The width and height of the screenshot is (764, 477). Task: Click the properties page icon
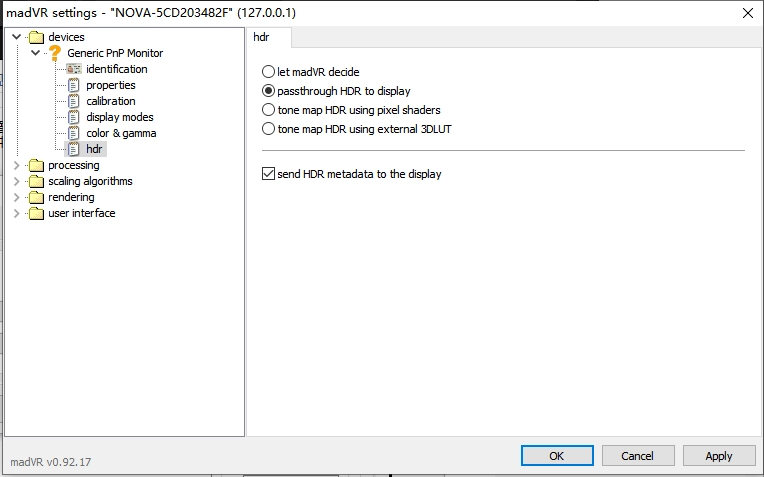[x=74, y=85]
